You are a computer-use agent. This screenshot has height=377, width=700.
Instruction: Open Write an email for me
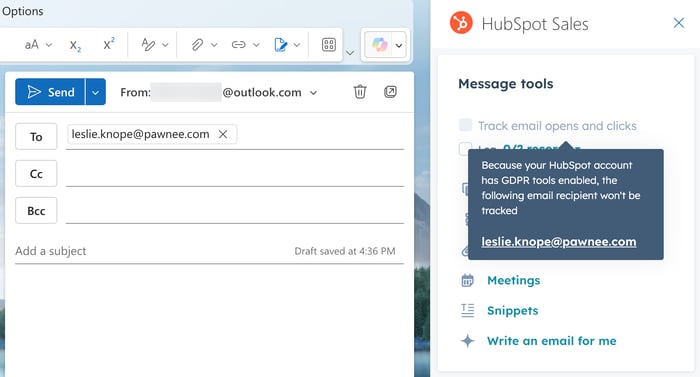click(x=552, y=341)
